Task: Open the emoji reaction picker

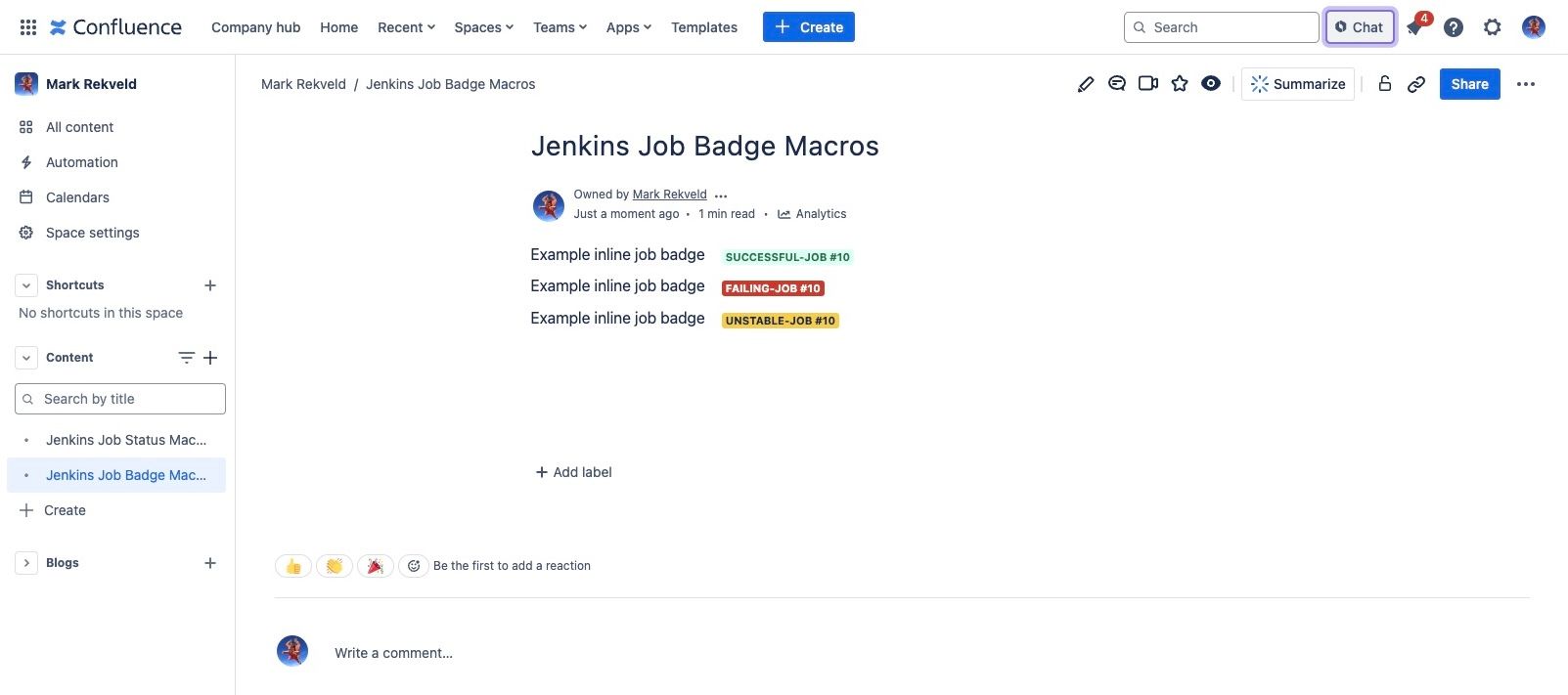Action: [414, 566]
